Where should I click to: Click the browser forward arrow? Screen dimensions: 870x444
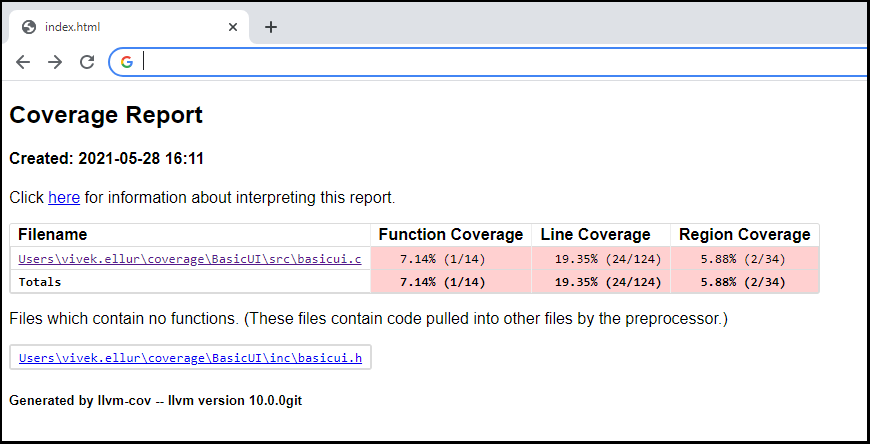point(55,62)
